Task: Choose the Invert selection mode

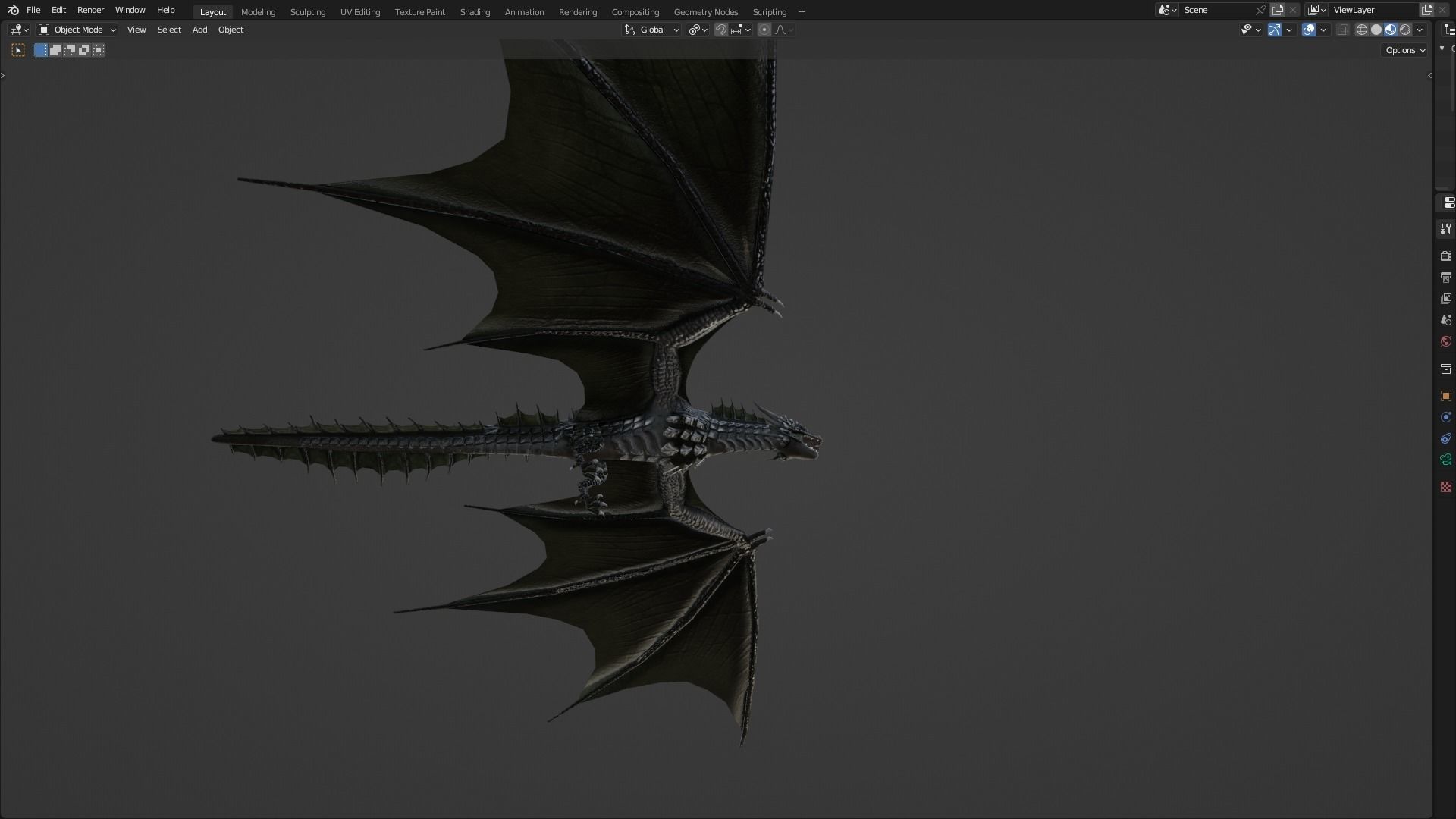Action: (84, 50)
